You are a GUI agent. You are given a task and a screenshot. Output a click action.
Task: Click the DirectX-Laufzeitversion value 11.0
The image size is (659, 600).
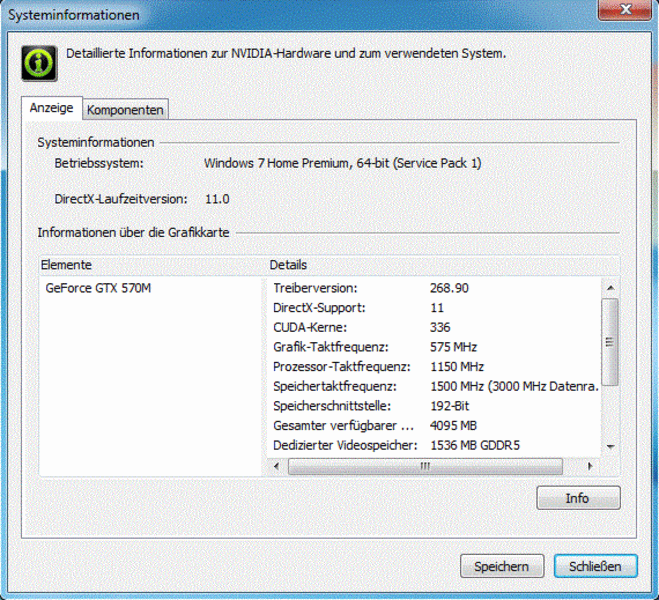pyautogui.click(x=217, y=199)
